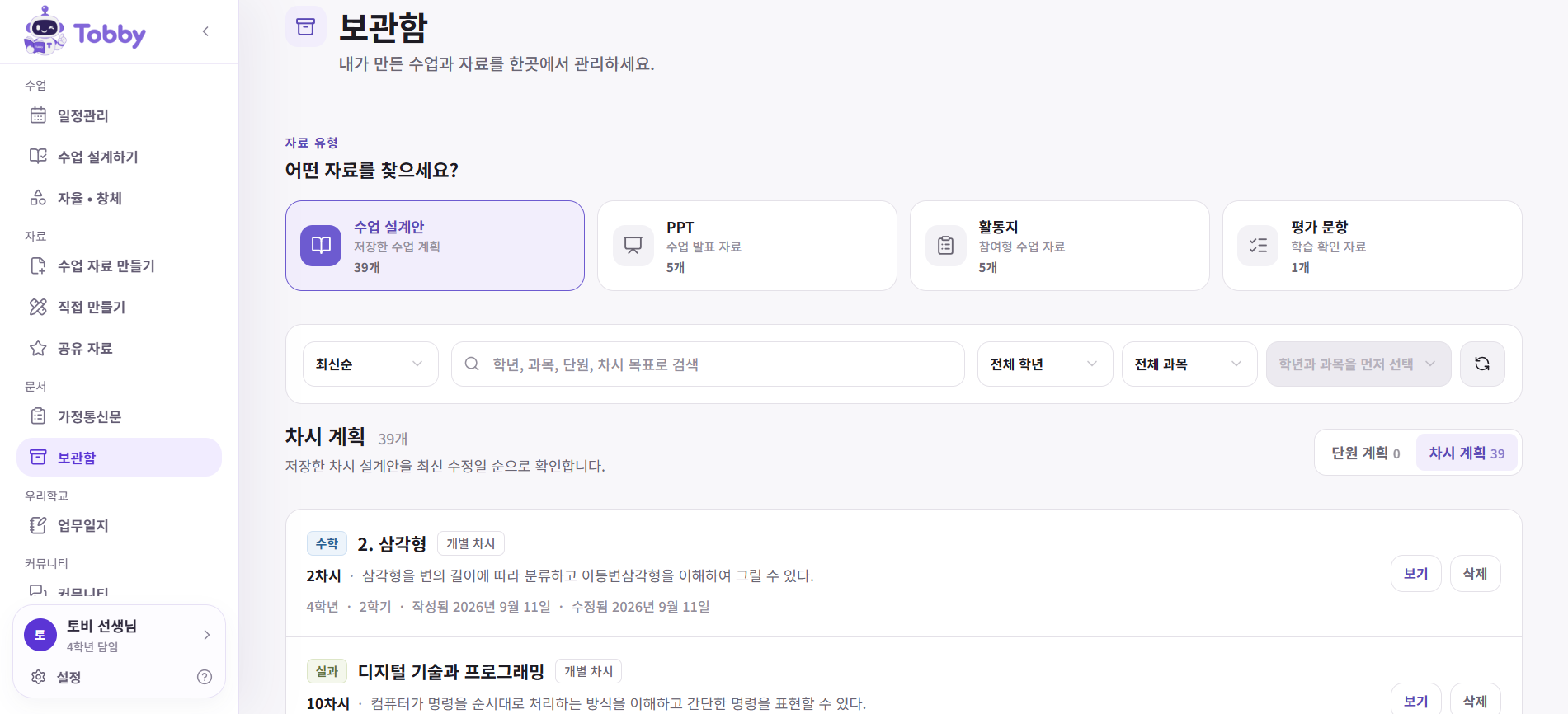
Task: Click 수정됨 2026년 9월 11일 text
Action: coord(641,607)
